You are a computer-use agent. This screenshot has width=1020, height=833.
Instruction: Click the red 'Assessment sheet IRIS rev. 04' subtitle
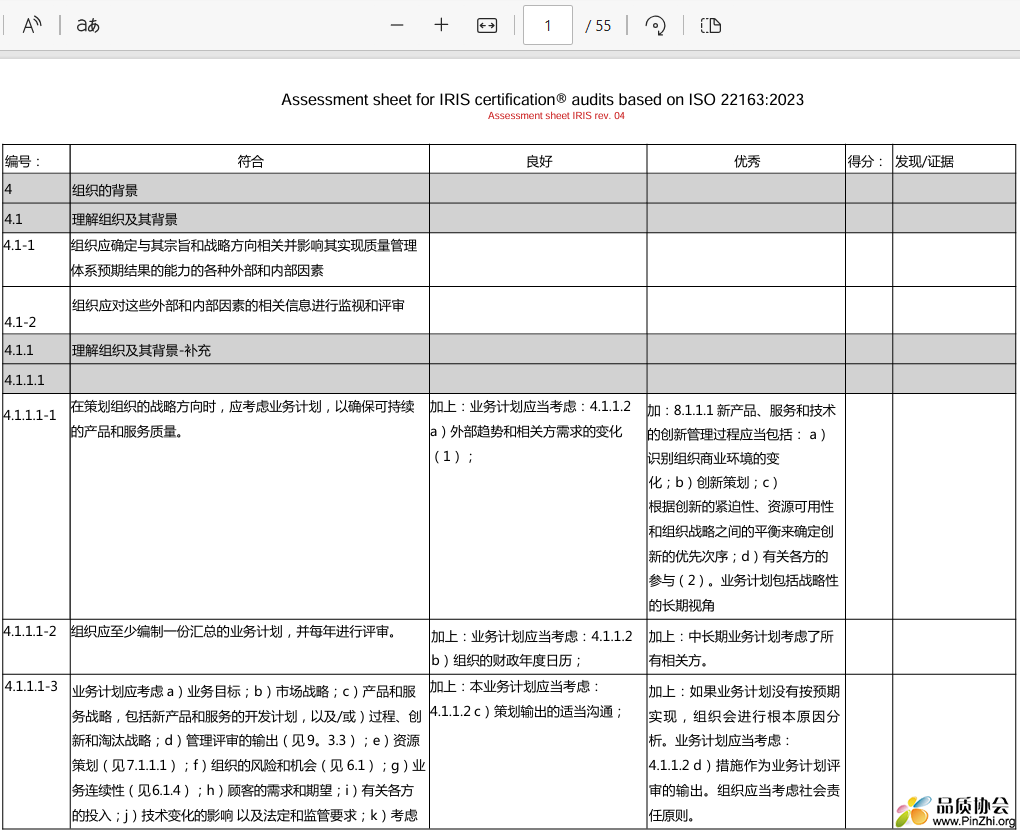(556, 116)
